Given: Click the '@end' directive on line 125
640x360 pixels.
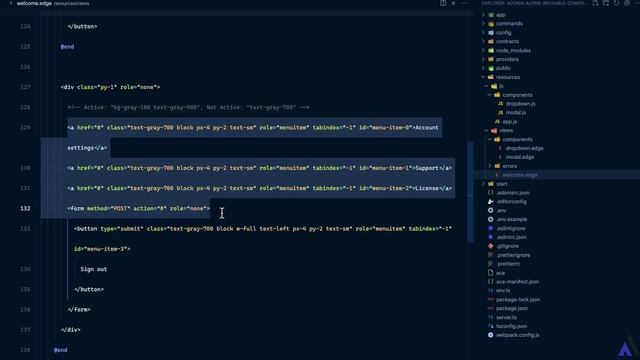Looking at the screenshot, I should [x=67, y=47].
